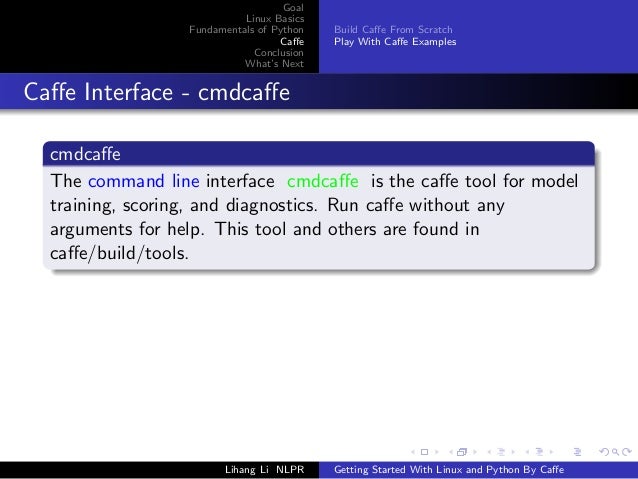Click the presentation outline icon
This screenshot has width=638, height=479.
(x=577, y=452)
